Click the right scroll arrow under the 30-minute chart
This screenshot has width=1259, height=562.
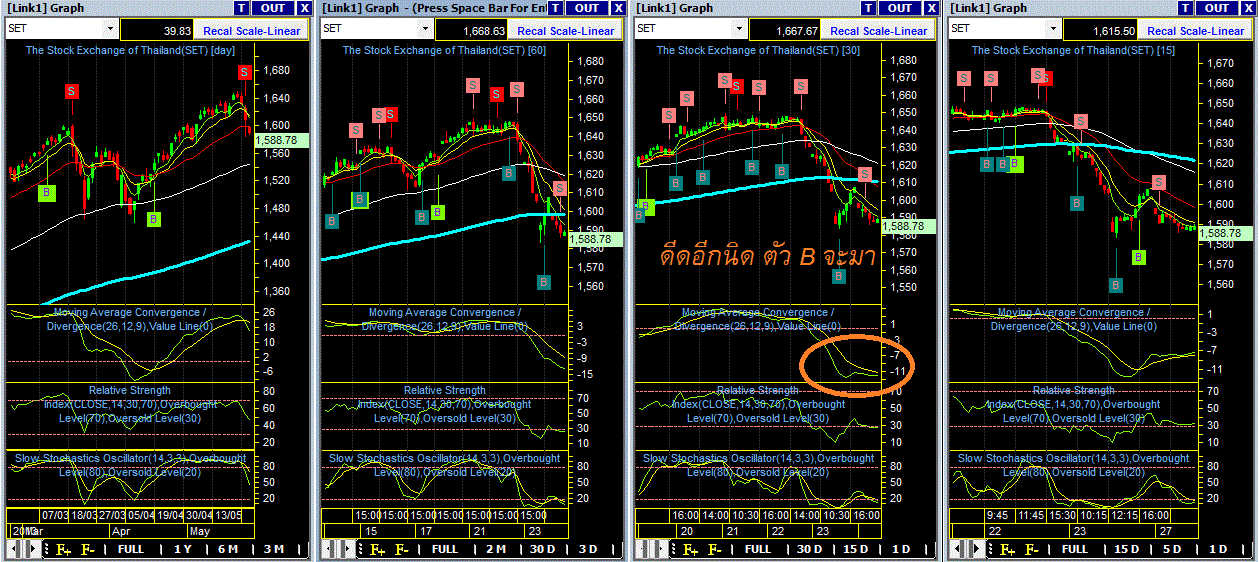662,549
